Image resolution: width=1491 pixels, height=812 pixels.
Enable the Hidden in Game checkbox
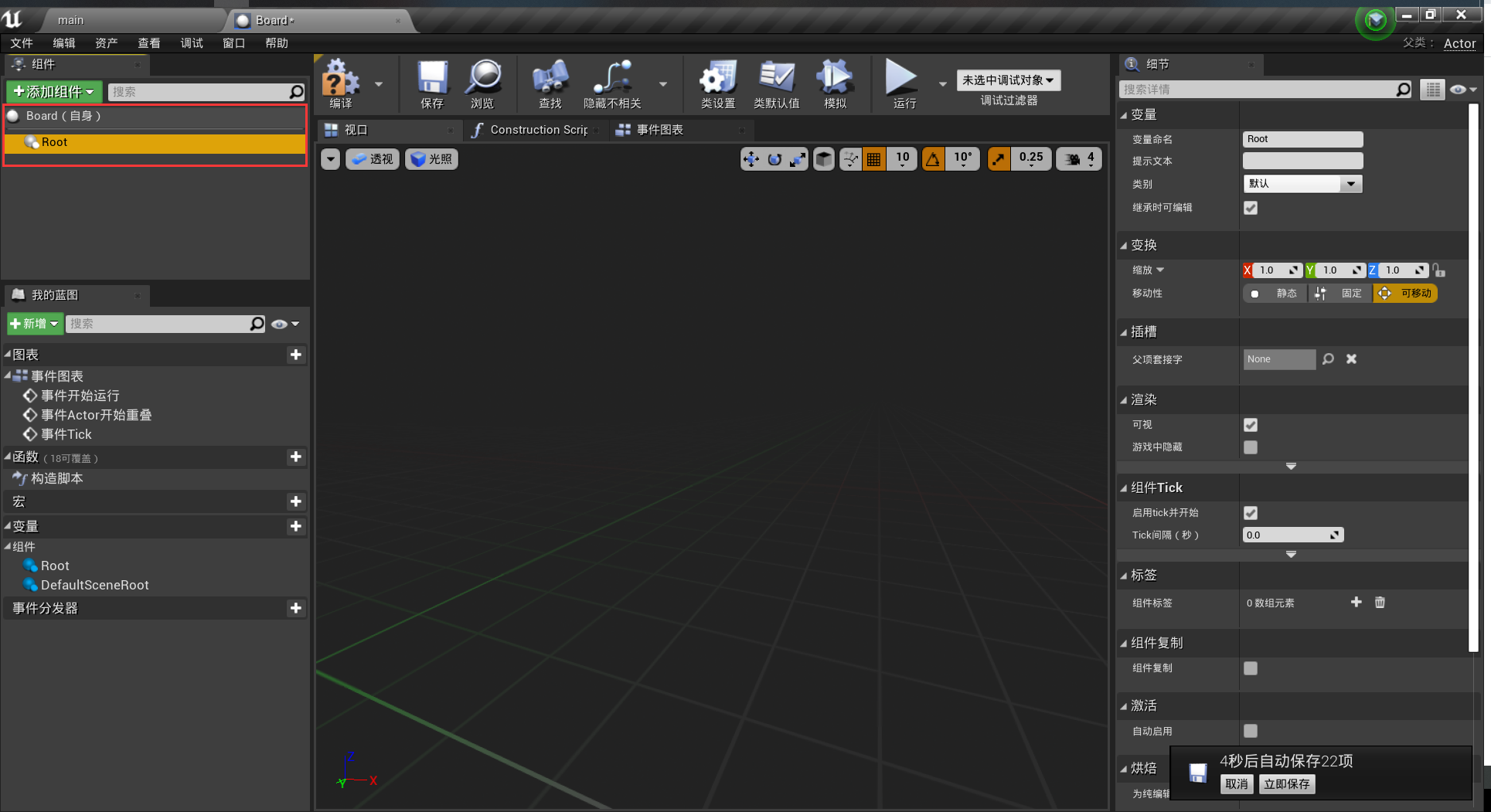click(x=1250, y=447)
